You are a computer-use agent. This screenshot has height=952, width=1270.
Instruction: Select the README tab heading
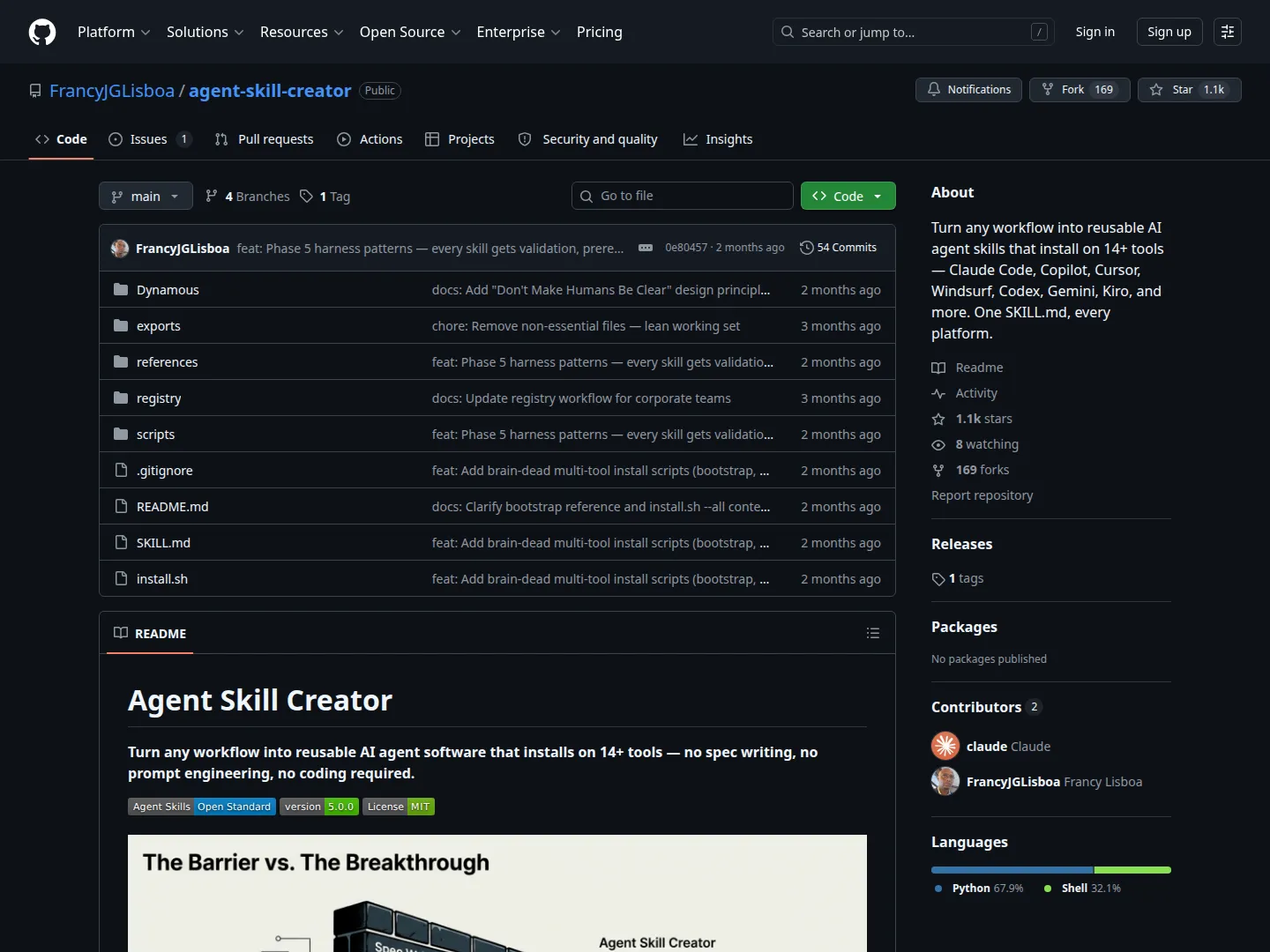(x=150, y=633)
